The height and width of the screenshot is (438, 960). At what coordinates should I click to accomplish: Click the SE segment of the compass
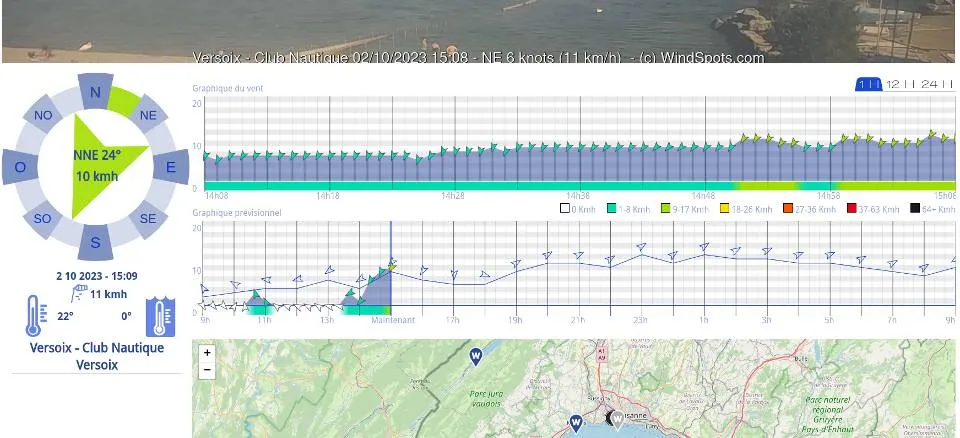(148, 219)
